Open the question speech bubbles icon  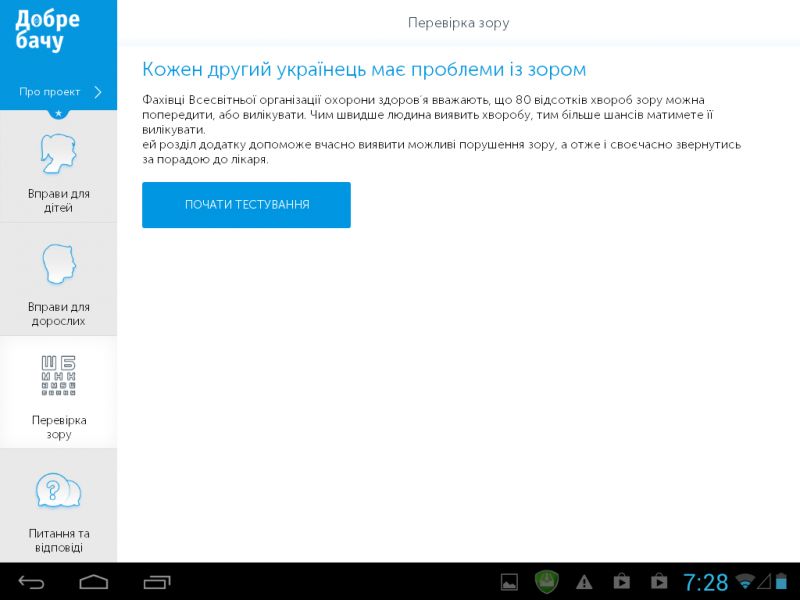point(58,491)
